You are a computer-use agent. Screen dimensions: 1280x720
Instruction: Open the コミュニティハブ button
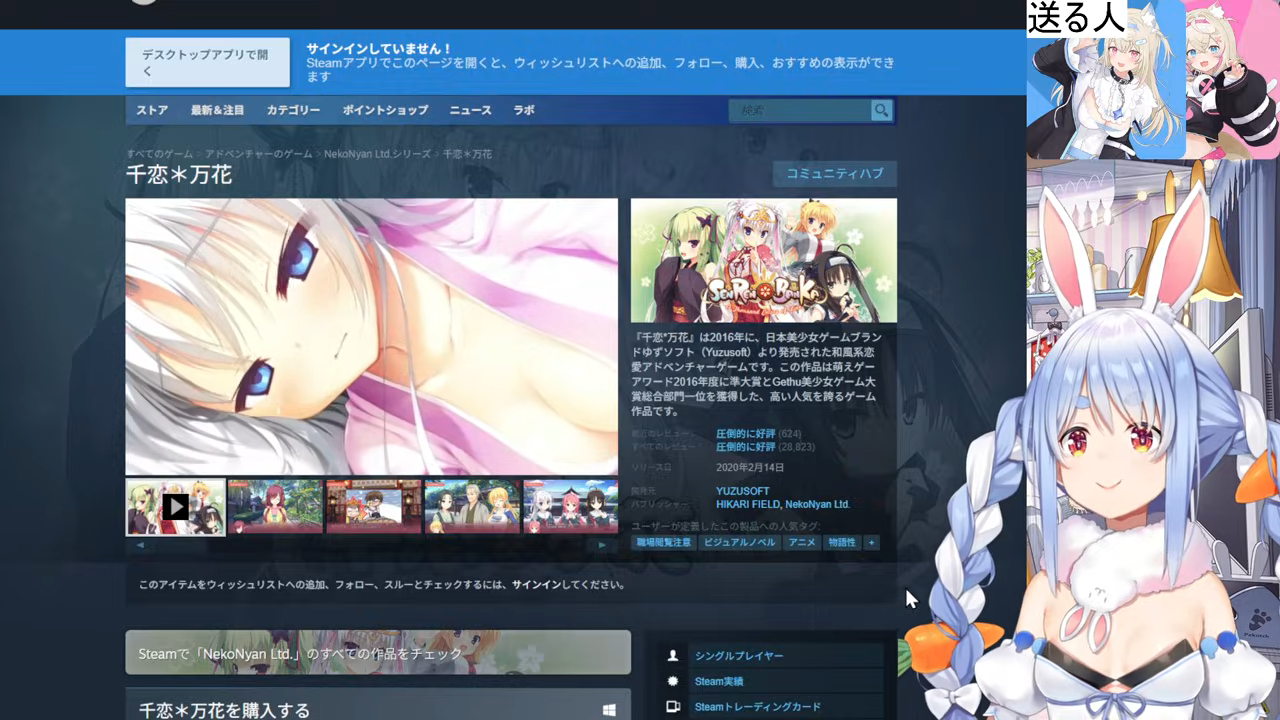coord(835,173)
